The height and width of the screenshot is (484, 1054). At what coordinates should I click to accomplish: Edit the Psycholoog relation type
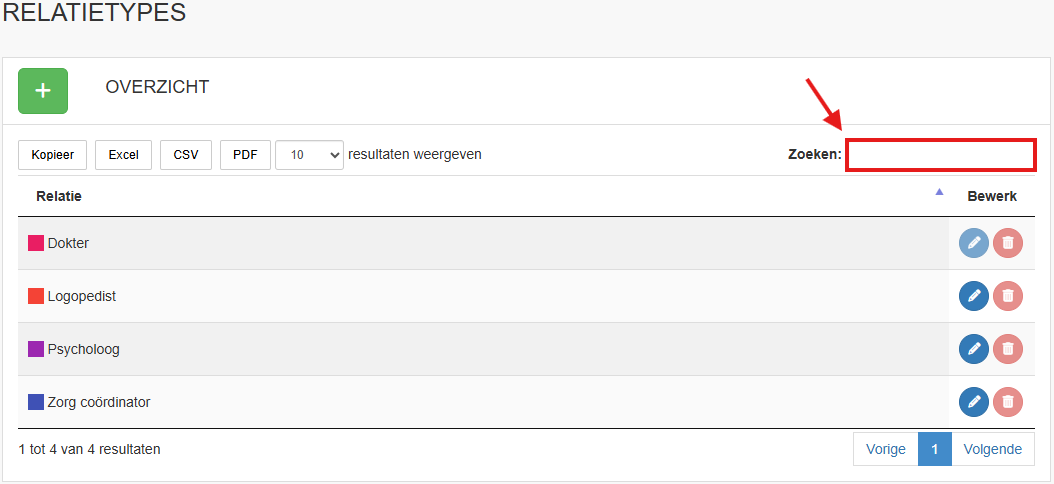point(974,349)
